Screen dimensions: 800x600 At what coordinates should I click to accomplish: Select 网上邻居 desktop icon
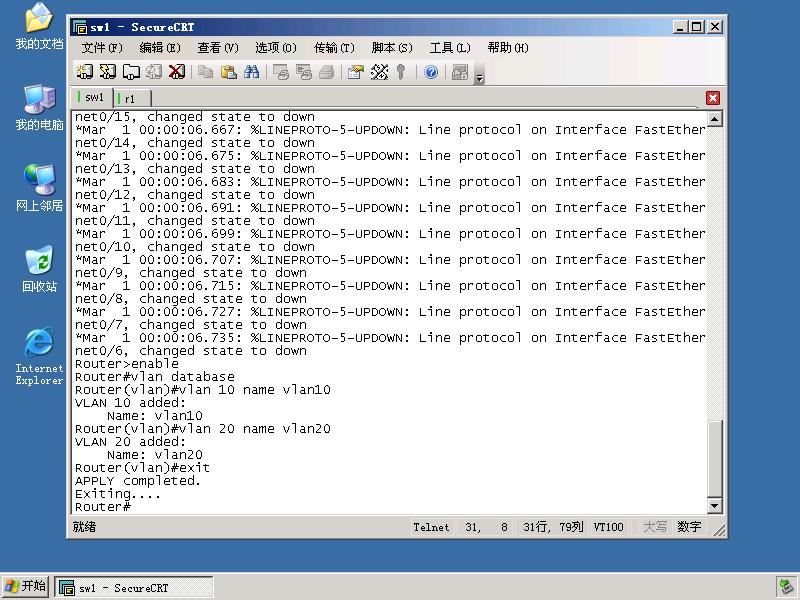pyautogui.click(x=39, y=188)
